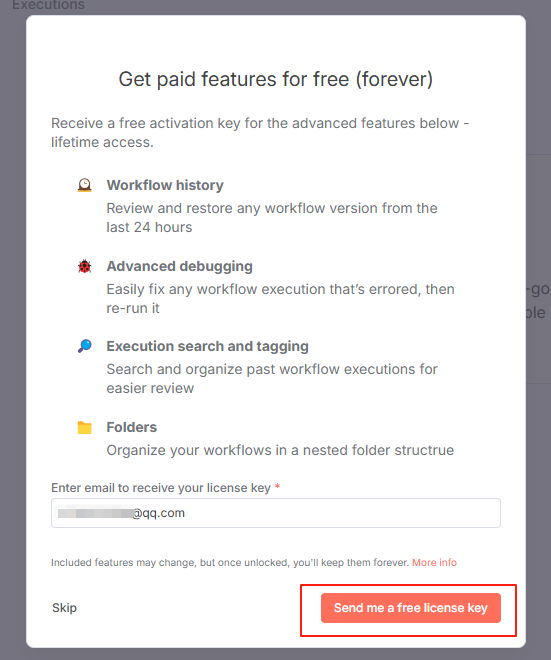The image size is (551, 660).
Task: Click the clock icon beside Workflow history
Action: coord(85,185)
